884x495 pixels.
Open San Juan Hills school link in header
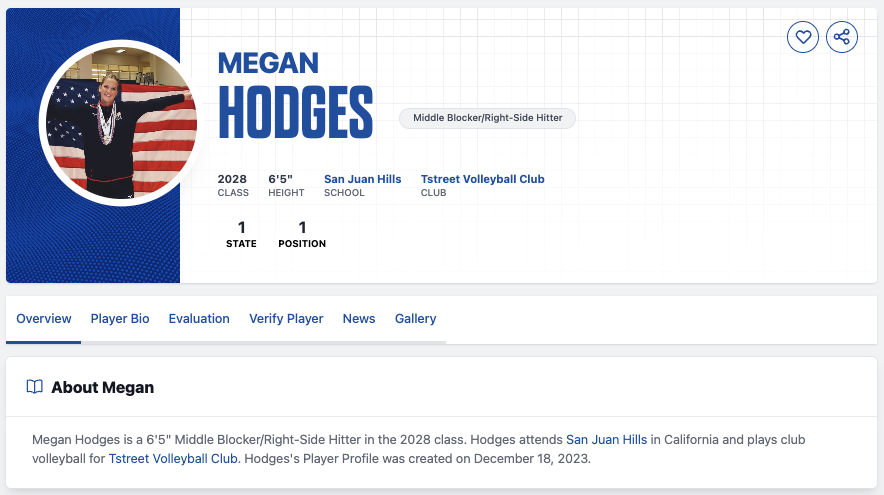(362, 179)
